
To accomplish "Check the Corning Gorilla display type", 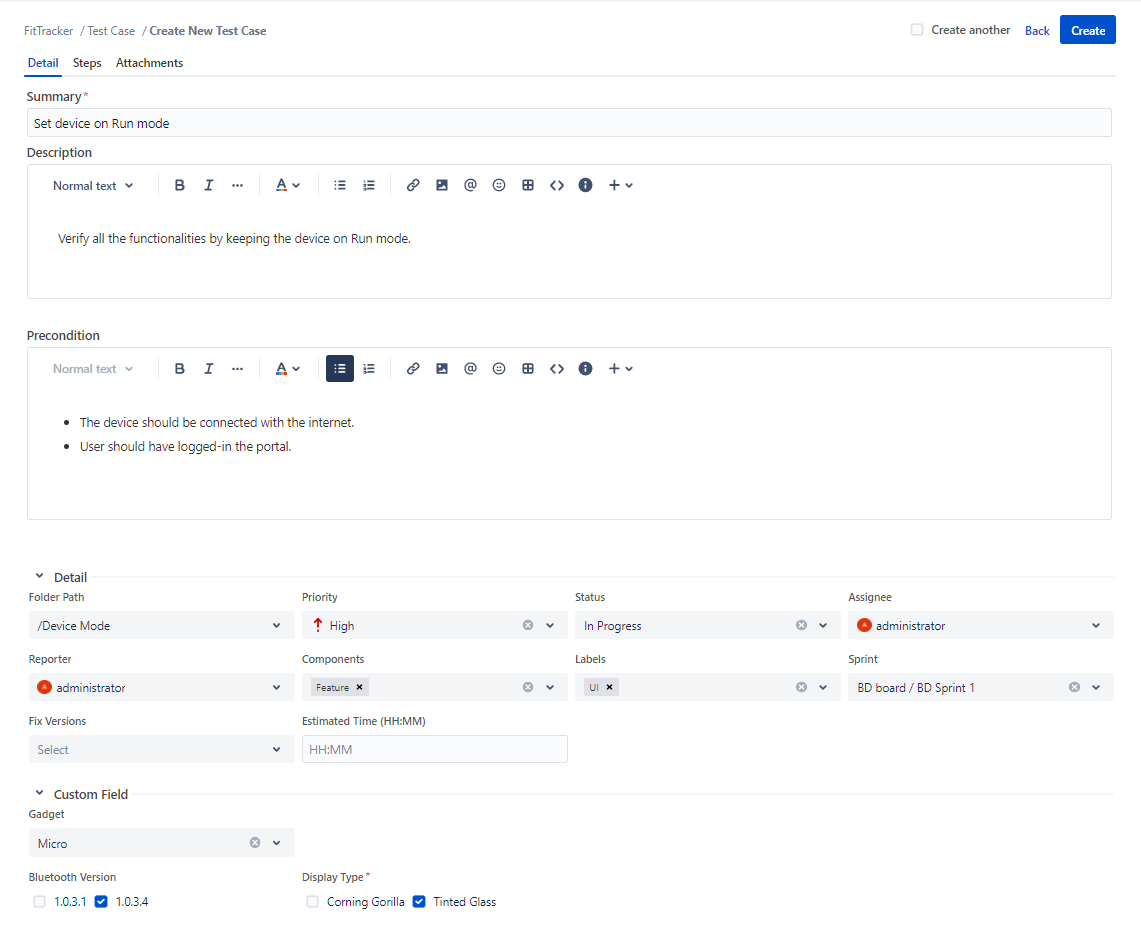I will pos(312,901).
